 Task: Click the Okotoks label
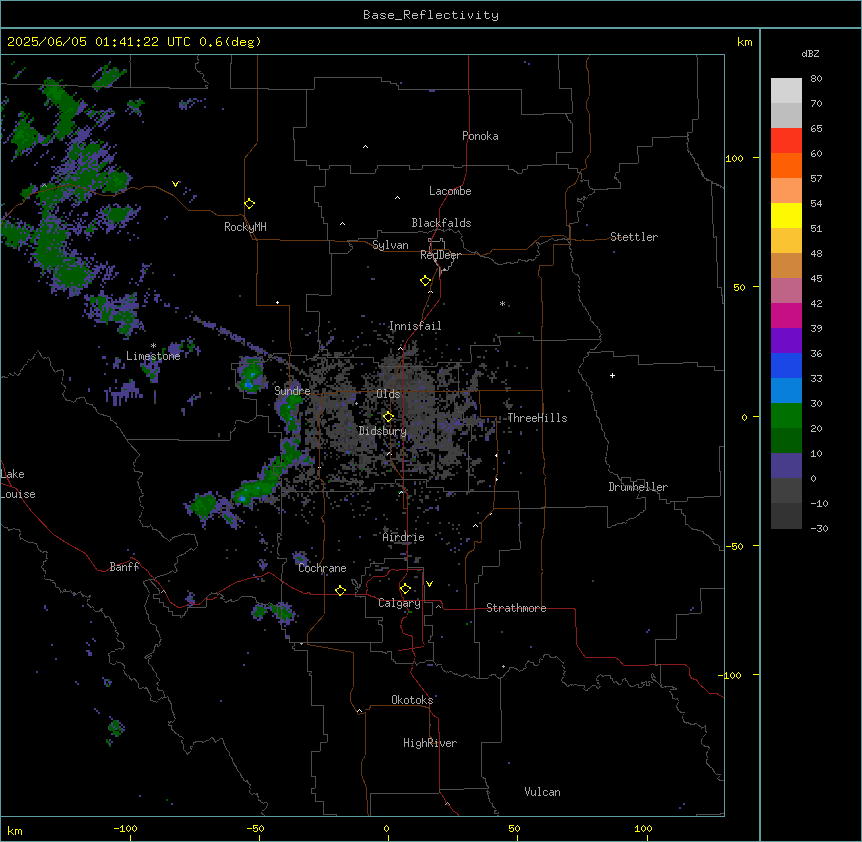point(412,700)
